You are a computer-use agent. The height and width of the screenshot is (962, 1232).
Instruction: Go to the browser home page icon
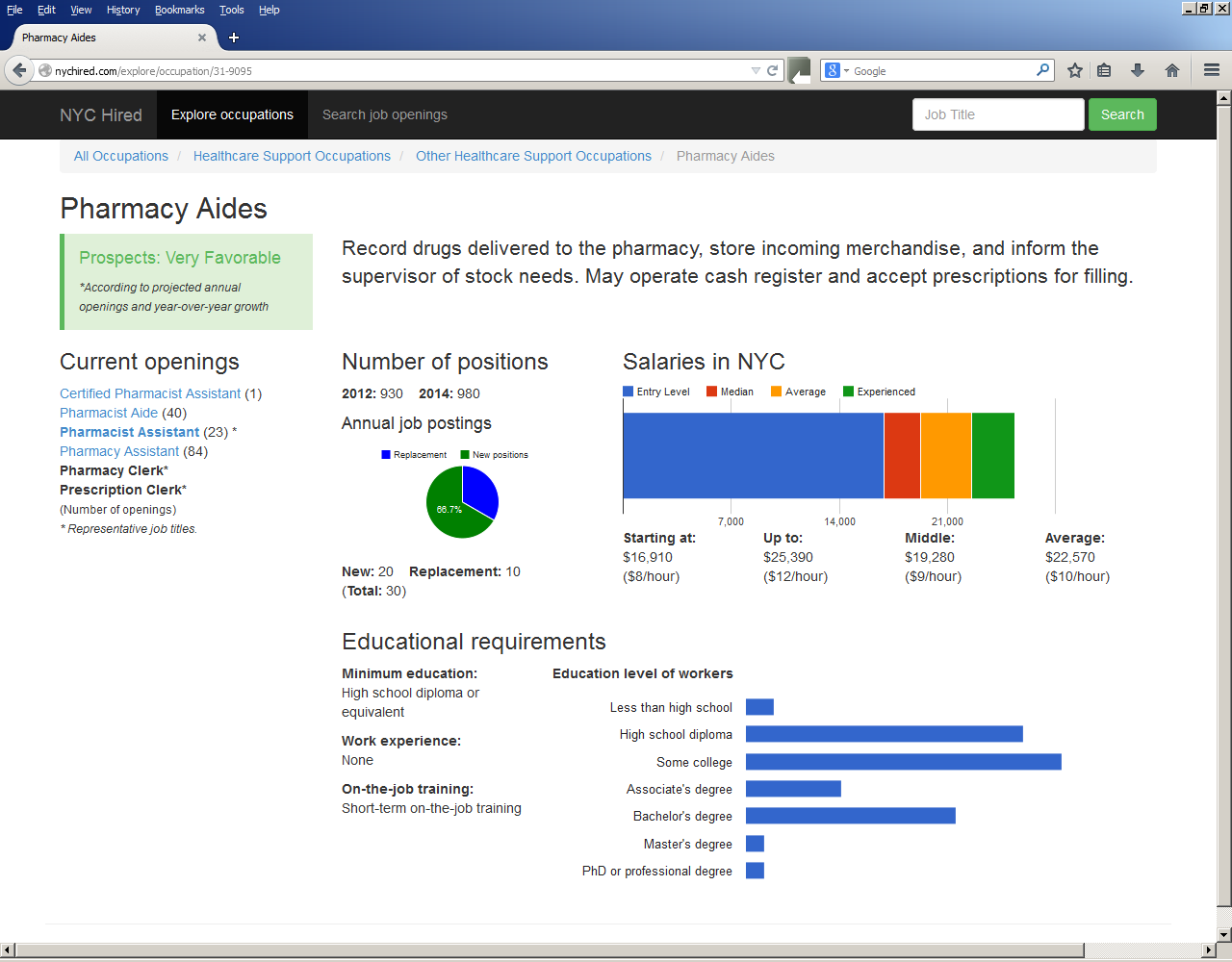(x=1172, y=70)
